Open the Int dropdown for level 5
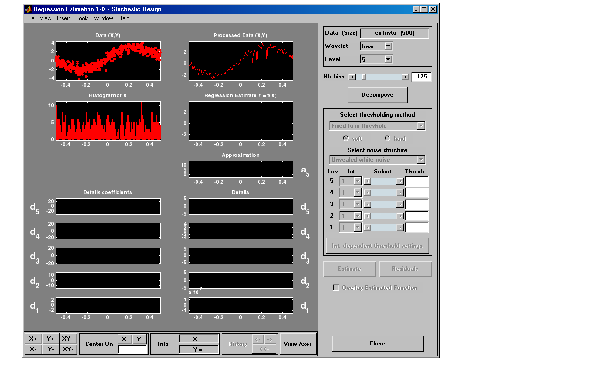600x374 pixels. tap(351, 181)
